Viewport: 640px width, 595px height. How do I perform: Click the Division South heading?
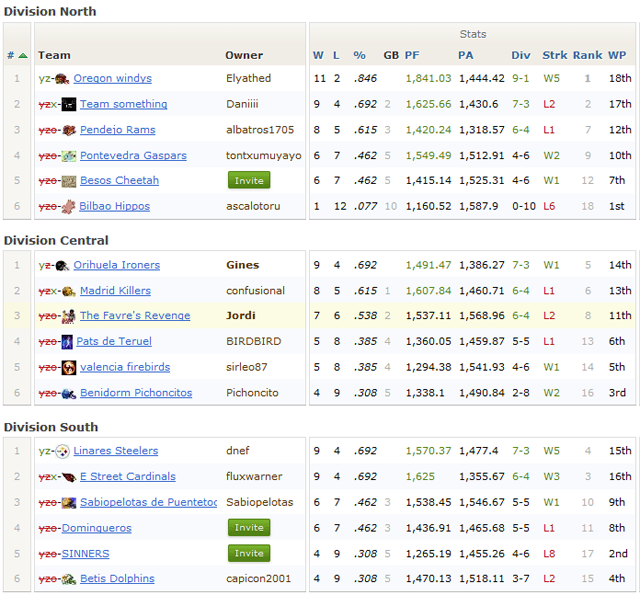pos(51,427)
